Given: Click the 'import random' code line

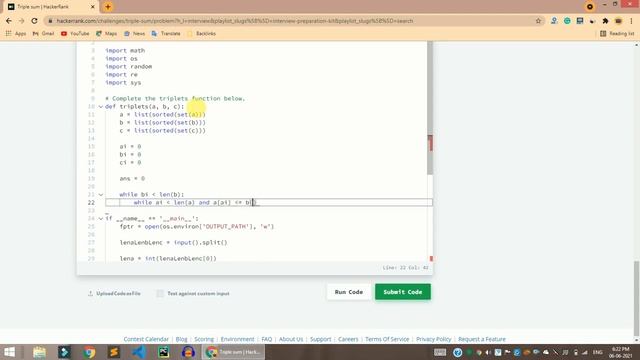Looking at the screenshot, I should pos(129,67).
